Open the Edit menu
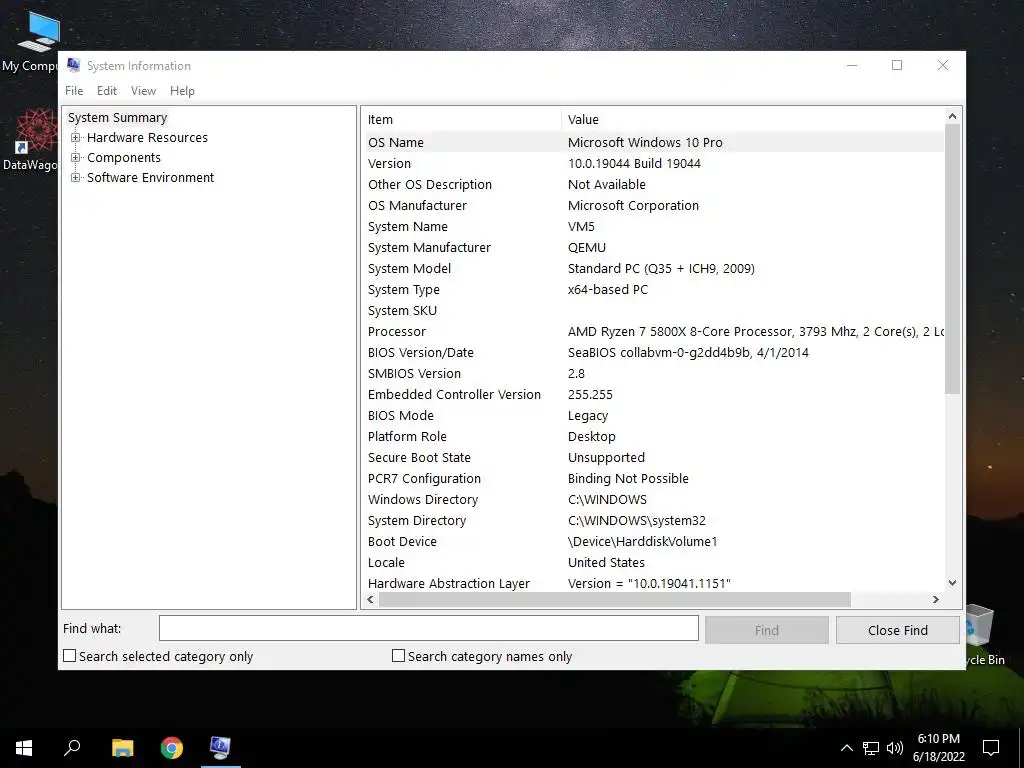 [106, 91]
